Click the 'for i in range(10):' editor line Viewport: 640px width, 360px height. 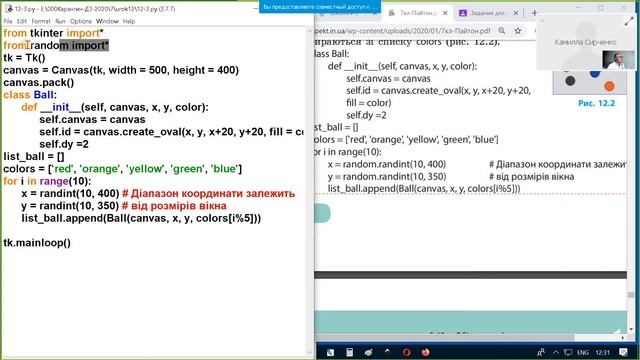click(47, 181)
